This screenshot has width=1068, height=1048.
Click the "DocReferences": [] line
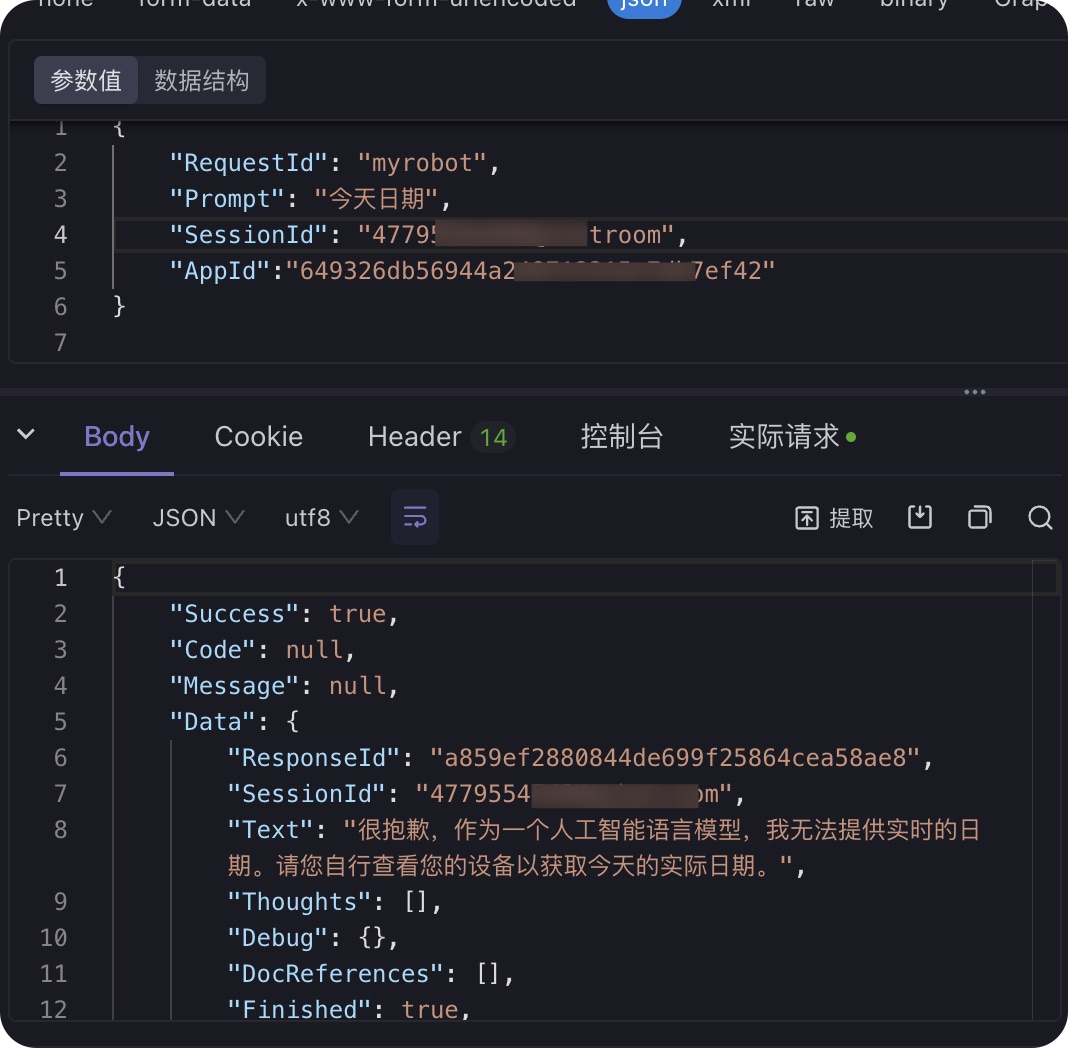(371, 974)
